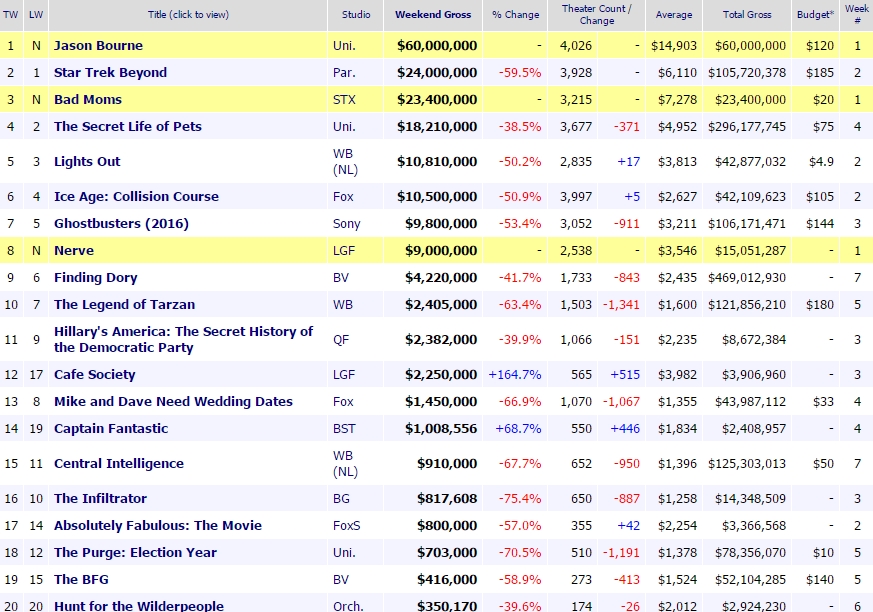View The Purge: Election Year page
This screenshot has height=612, width=873.
(135, 552)
